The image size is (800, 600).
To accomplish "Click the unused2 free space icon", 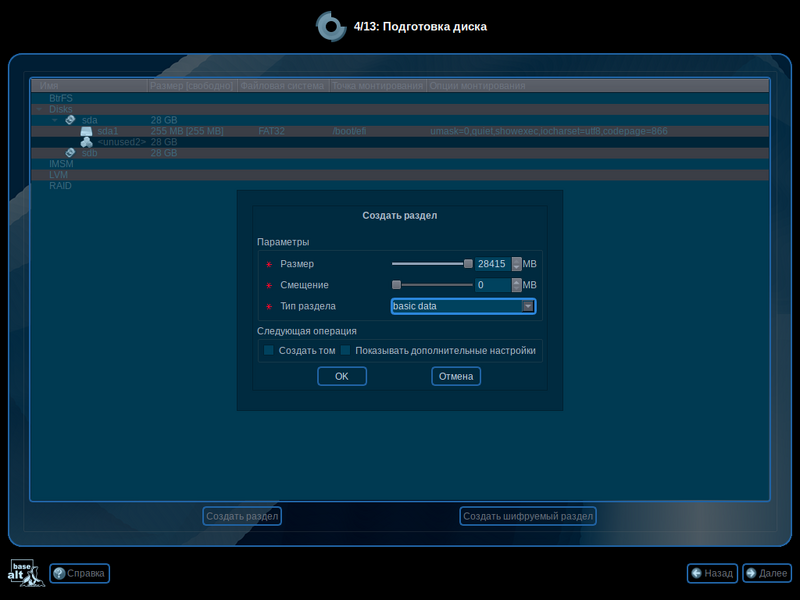I will point(86,142).
